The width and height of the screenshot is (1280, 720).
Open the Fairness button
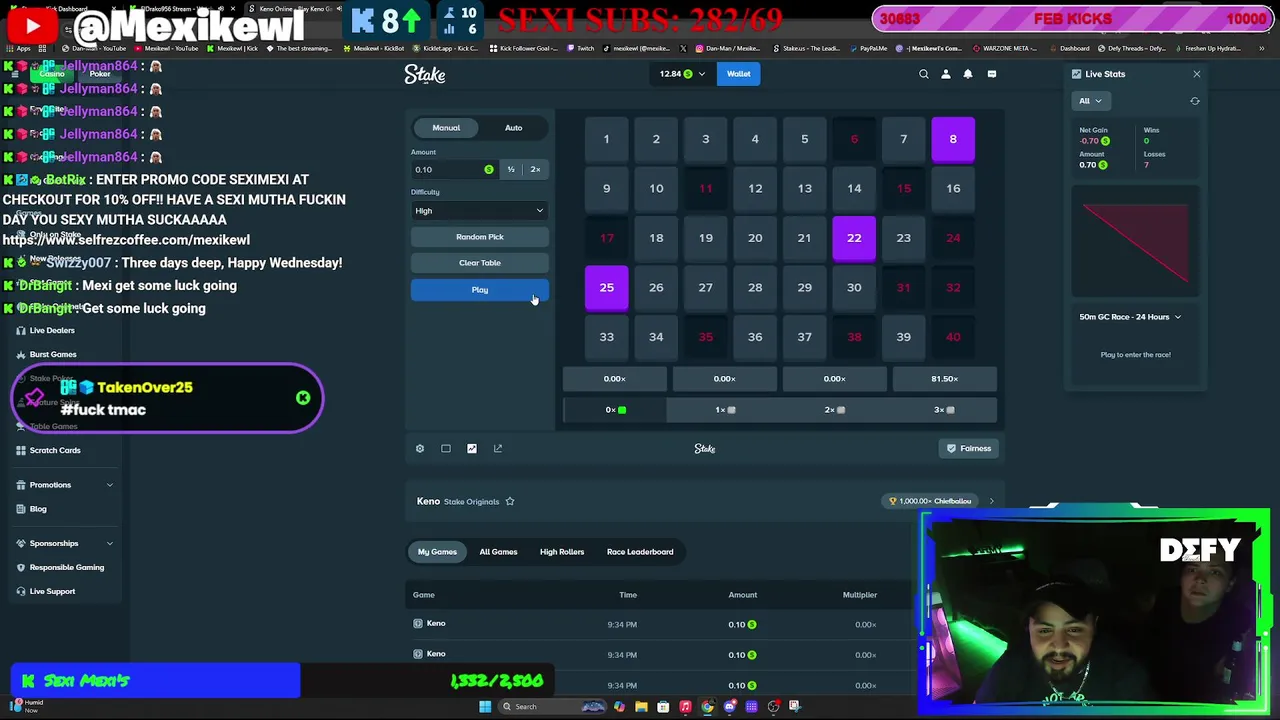tap(969, 449)
